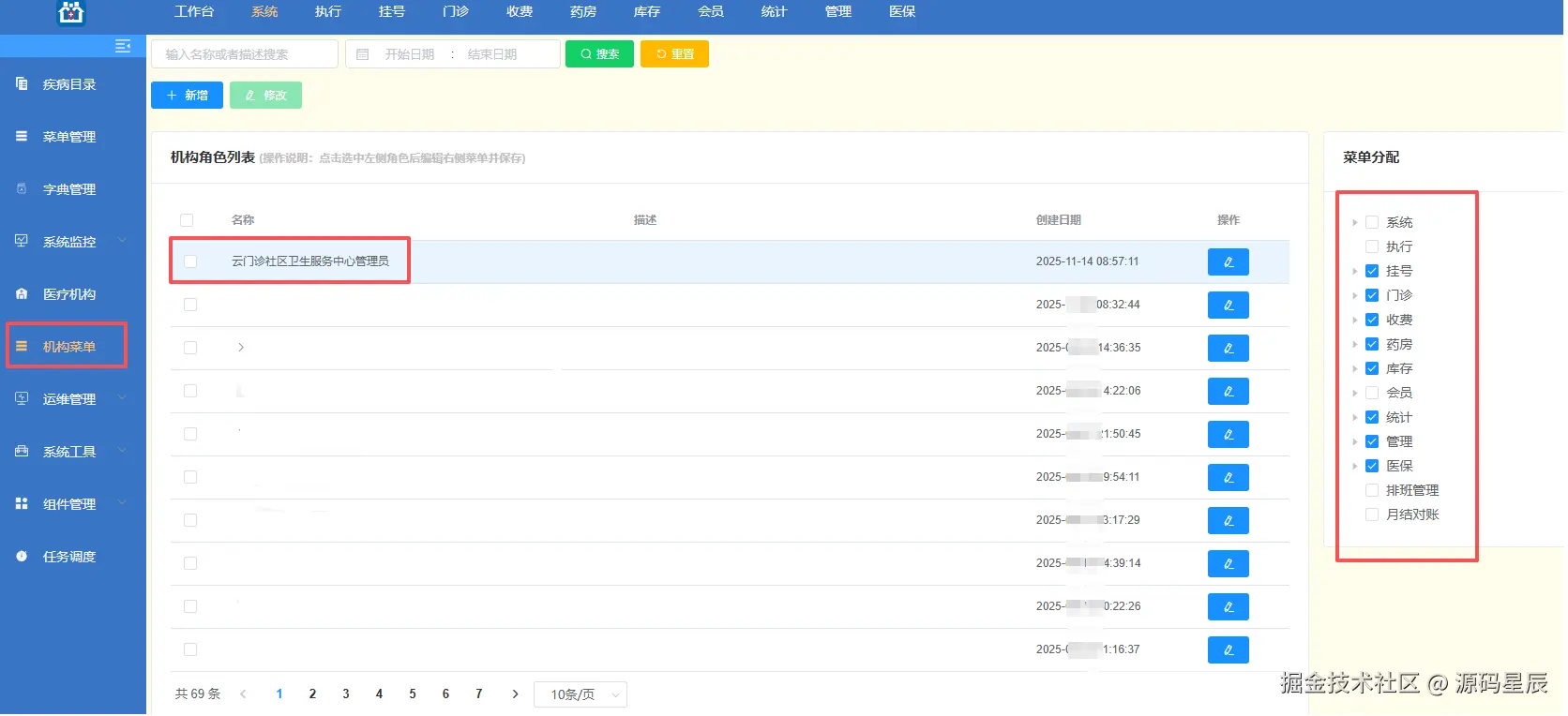The width and height of the screenshot is (1568, 716).
Task: Uncheck the 医保 menu checkbox in tree
Action: point(1372,466)
